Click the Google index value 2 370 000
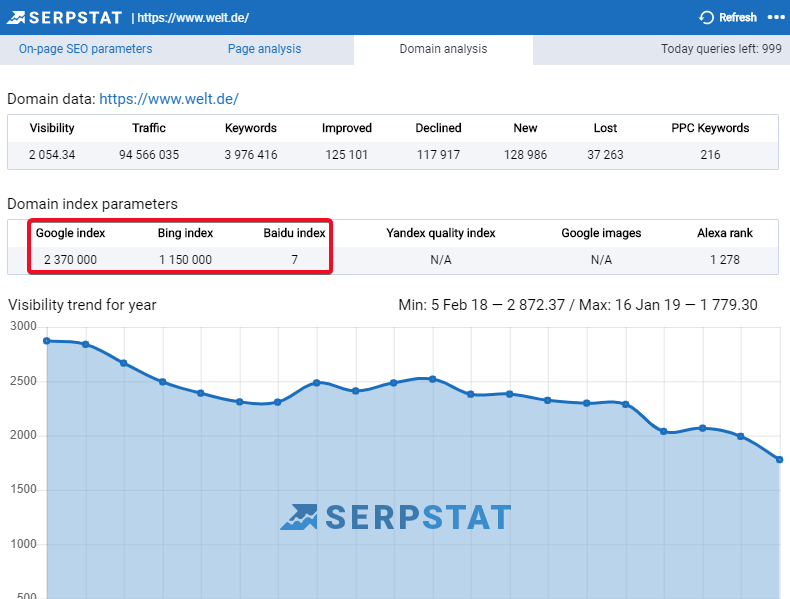The height and width of the screenshot is (599, 790). click(71, 260)
